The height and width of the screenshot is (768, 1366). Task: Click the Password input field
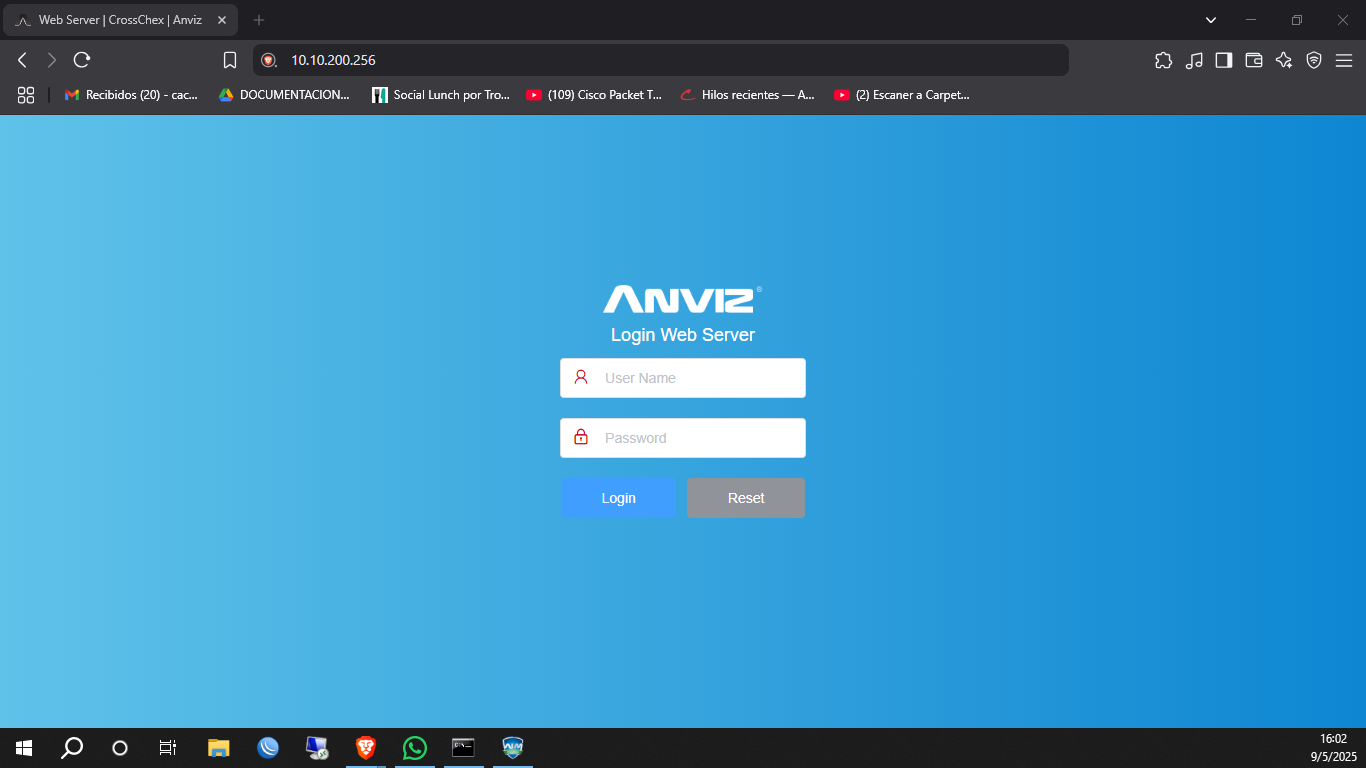683,438
